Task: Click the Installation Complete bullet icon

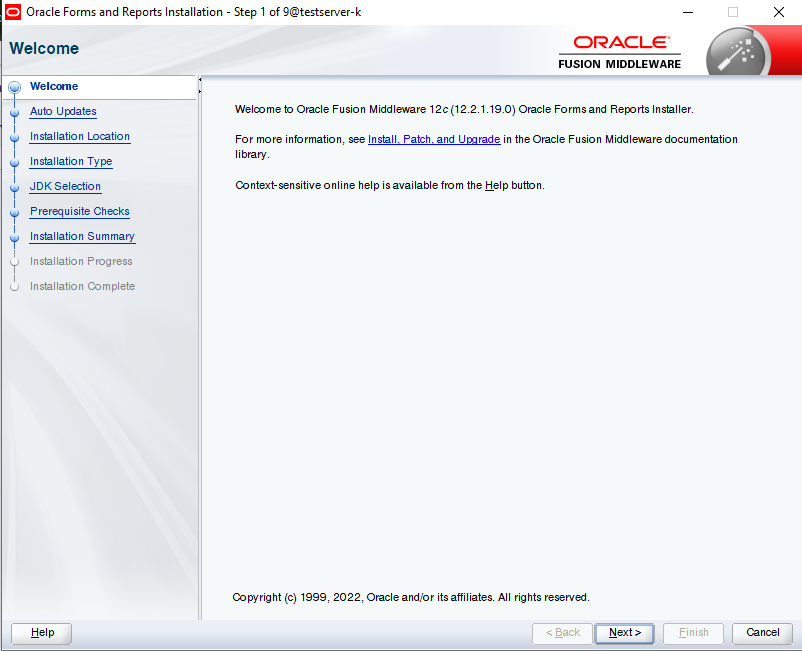Action: pyautogui.click(x=15, y=287)
